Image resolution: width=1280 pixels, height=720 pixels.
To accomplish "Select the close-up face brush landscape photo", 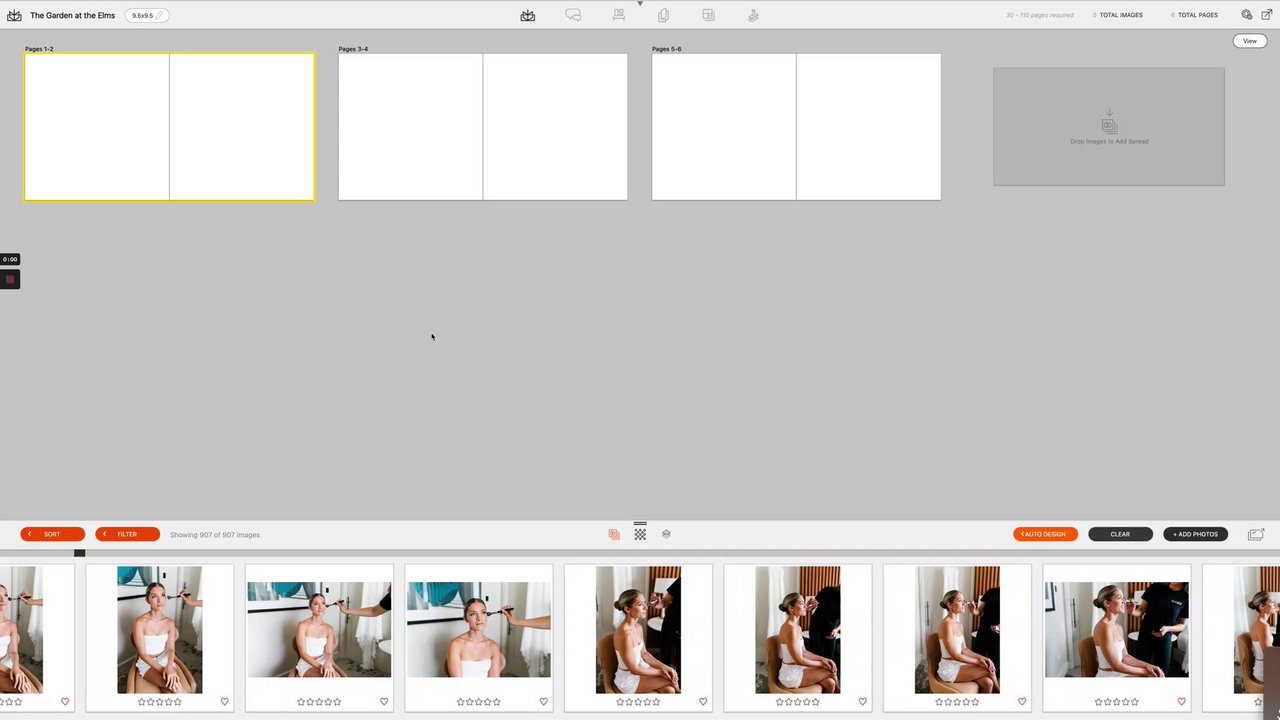I will coord(479,630).
